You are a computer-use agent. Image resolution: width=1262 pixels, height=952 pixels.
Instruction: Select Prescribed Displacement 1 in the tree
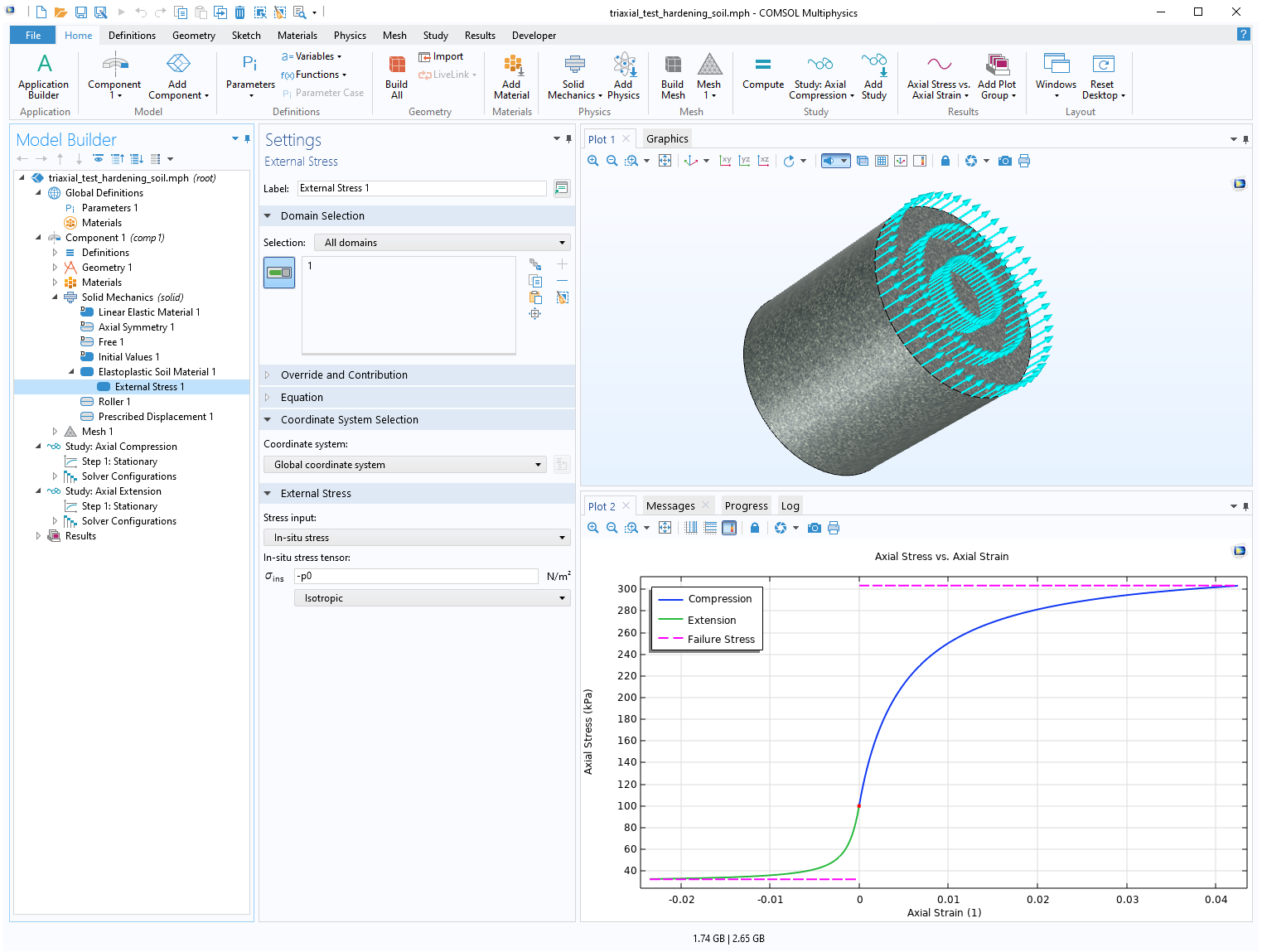155,417
